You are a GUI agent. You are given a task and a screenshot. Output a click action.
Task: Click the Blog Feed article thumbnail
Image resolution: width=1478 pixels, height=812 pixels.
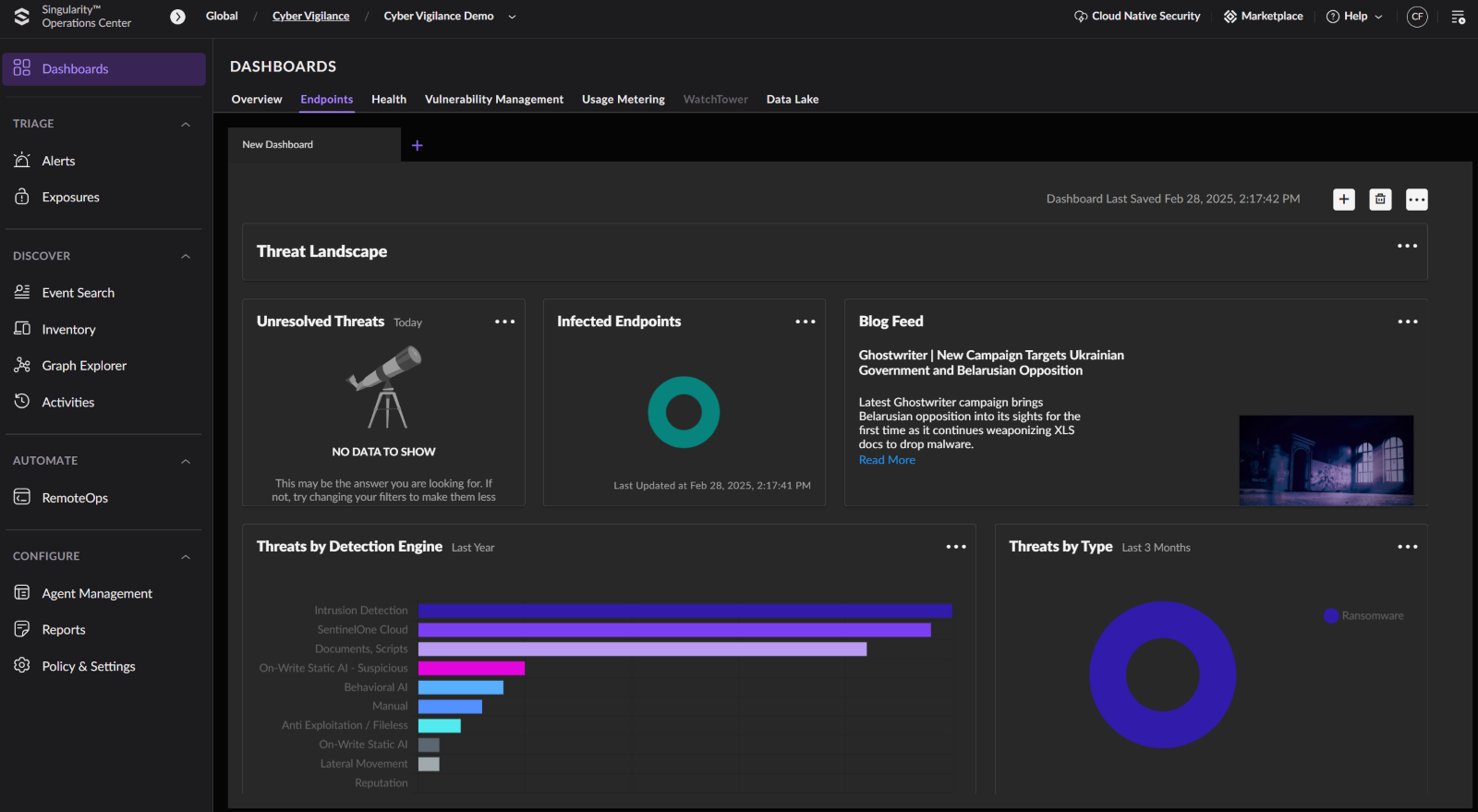tap(1327, 460)
